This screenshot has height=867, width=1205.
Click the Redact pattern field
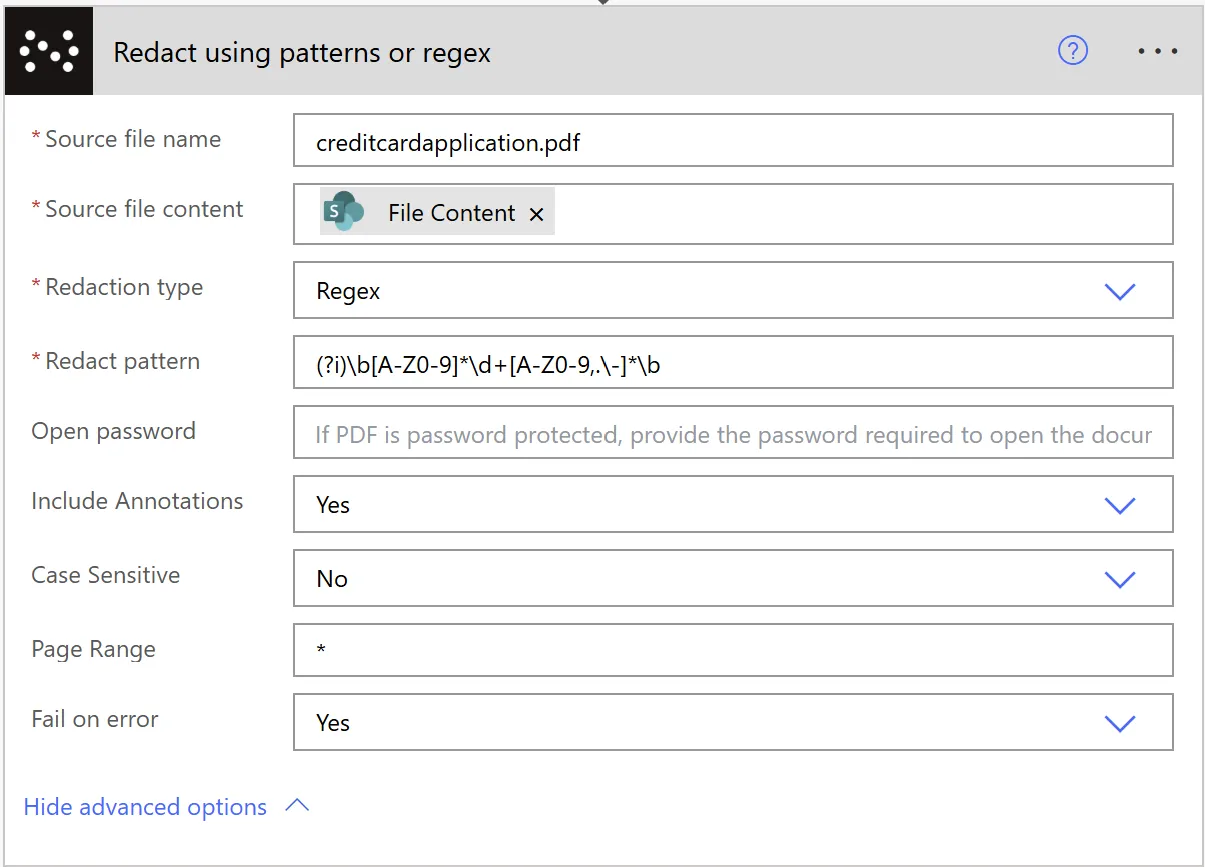point(733,362)
